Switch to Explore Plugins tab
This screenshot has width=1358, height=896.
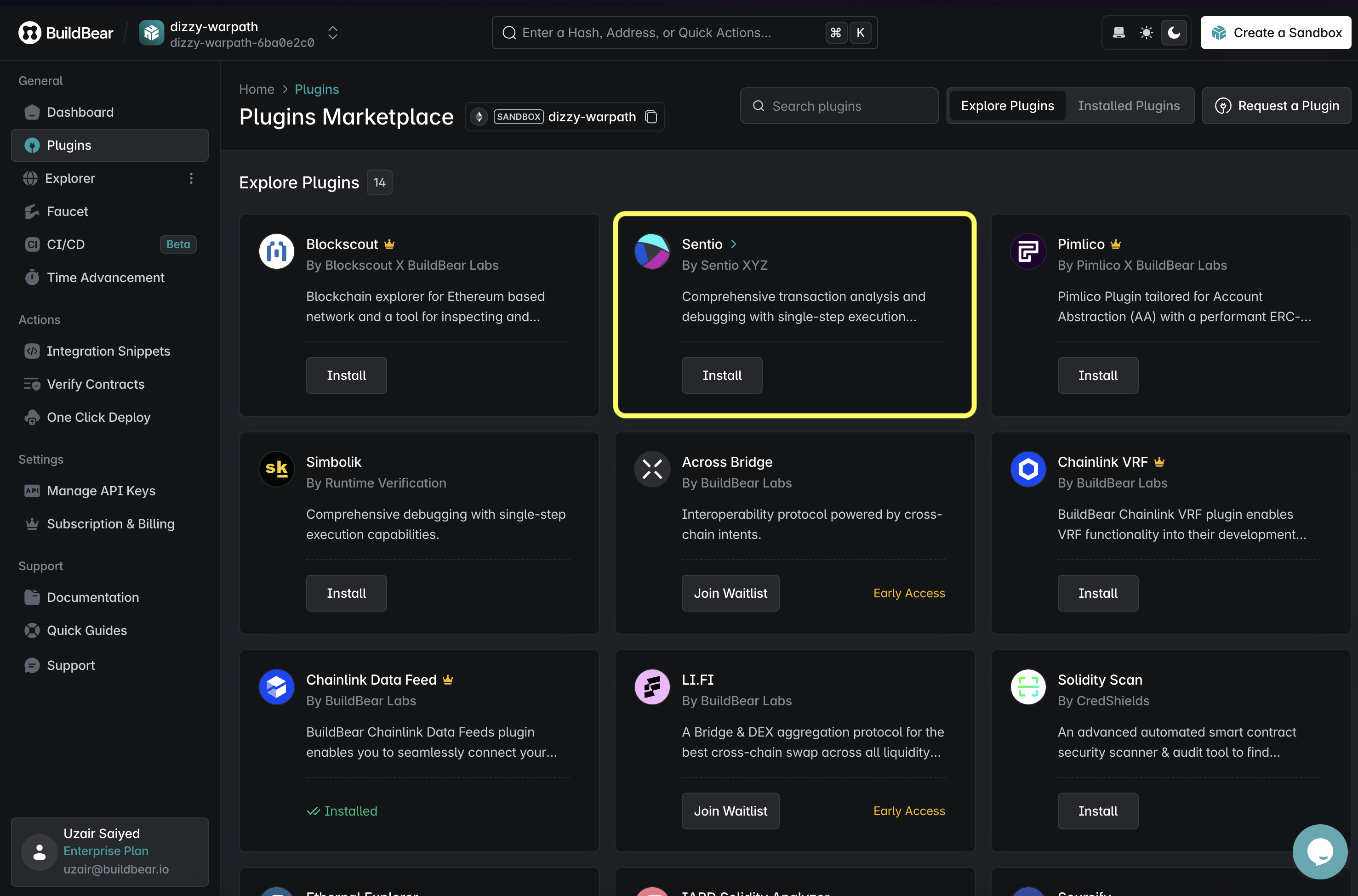click(x=1007, y=106)
